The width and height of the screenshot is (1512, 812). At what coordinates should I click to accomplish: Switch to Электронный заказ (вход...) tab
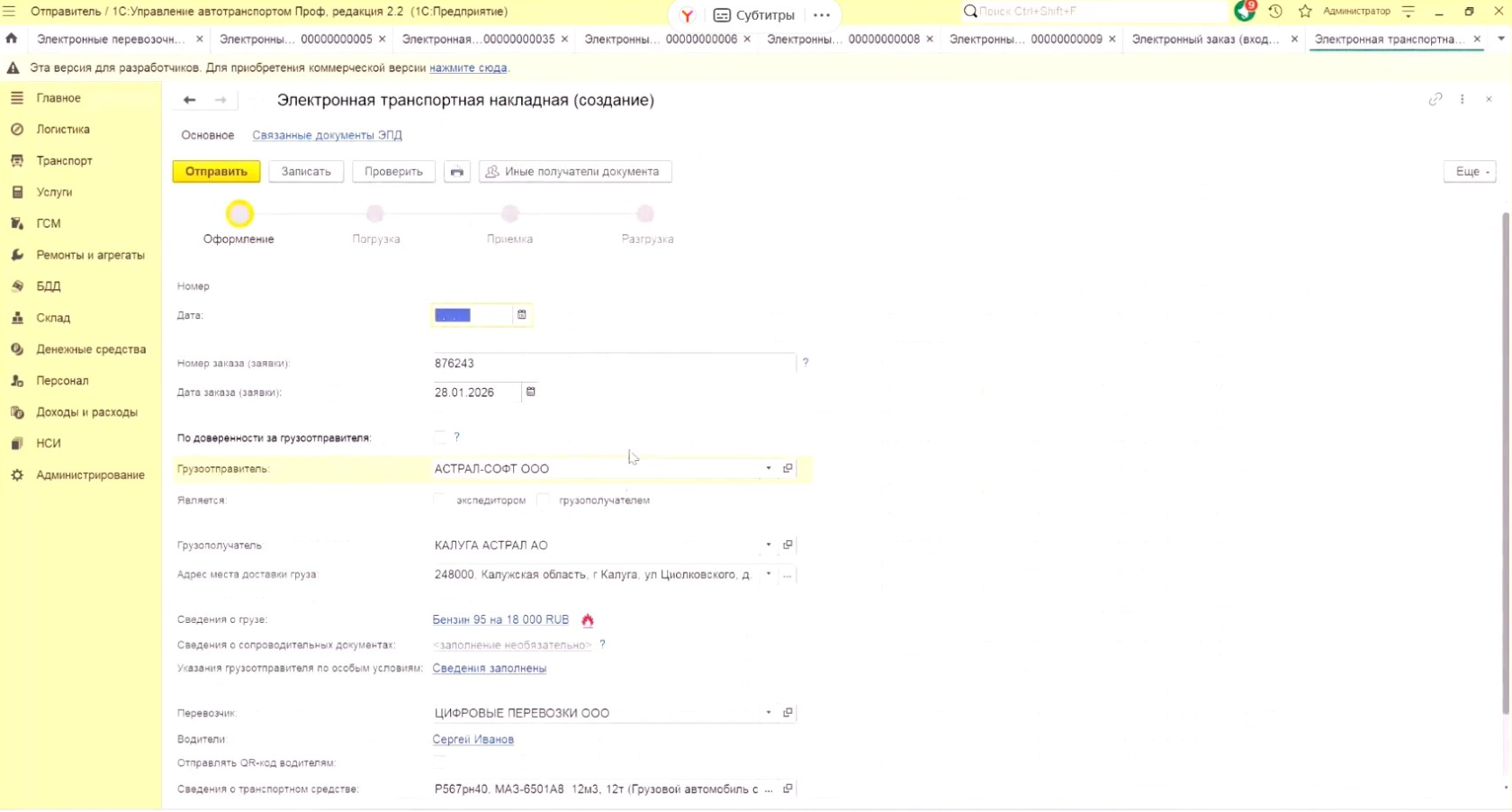coord(1204,40)
